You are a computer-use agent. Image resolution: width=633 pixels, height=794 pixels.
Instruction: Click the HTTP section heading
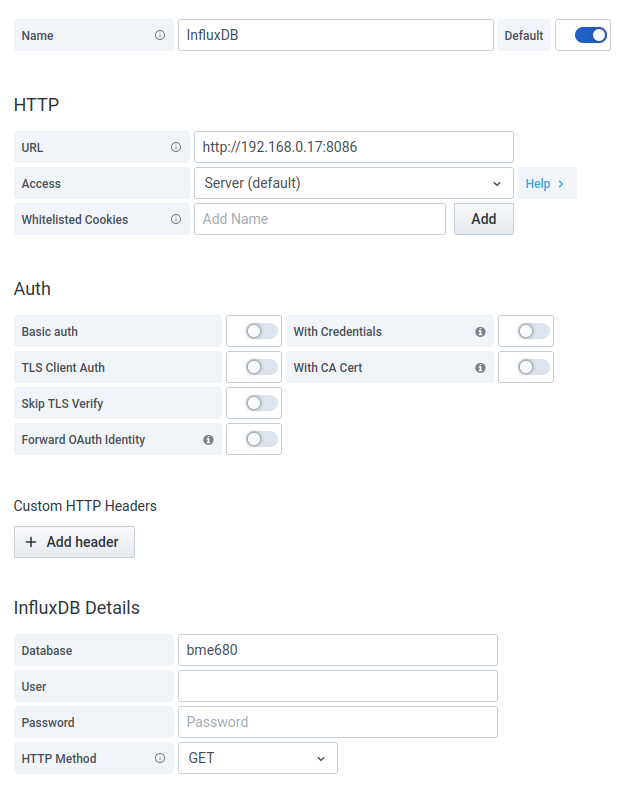pyautogui.click(x=36, y=105)
